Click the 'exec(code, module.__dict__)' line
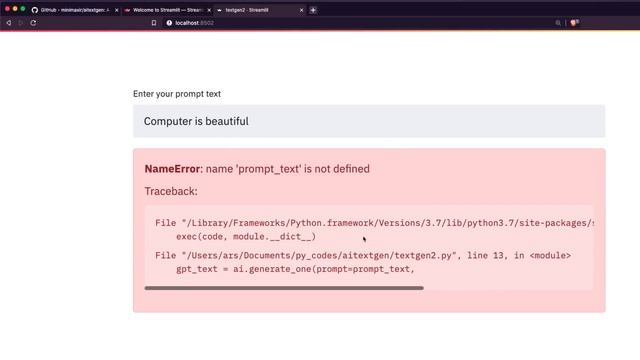 click(x=246, y=237)
